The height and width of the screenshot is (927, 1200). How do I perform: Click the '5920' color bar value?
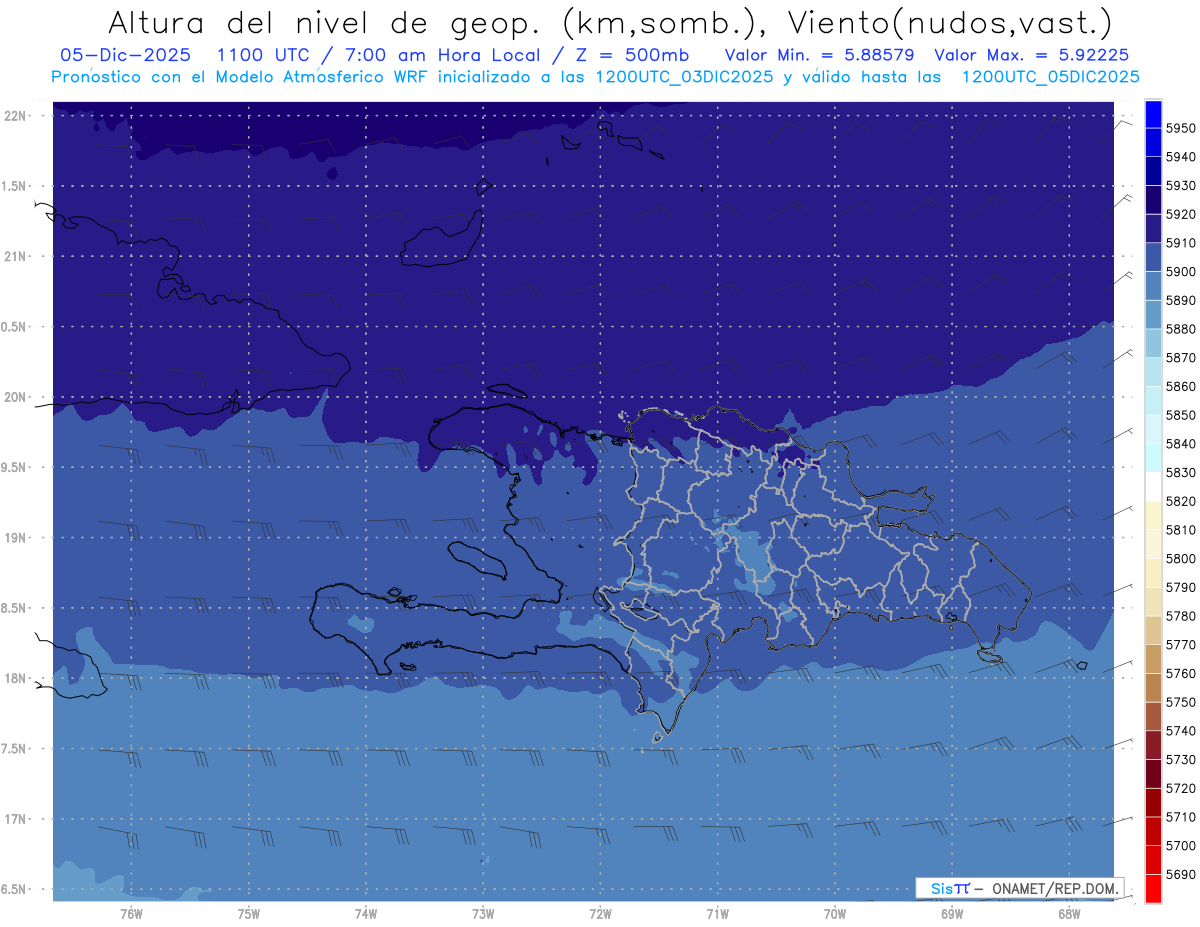tap(1180, 214)
